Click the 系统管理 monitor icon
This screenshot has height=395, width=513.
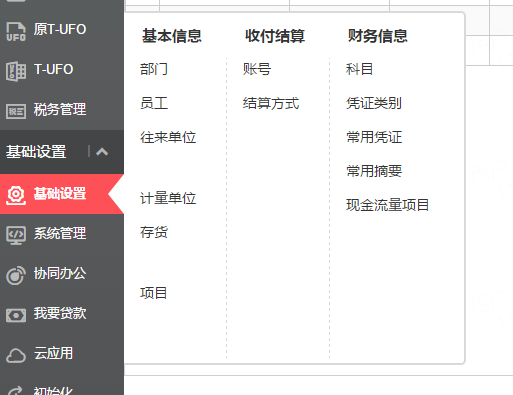(x=16, y=235)
